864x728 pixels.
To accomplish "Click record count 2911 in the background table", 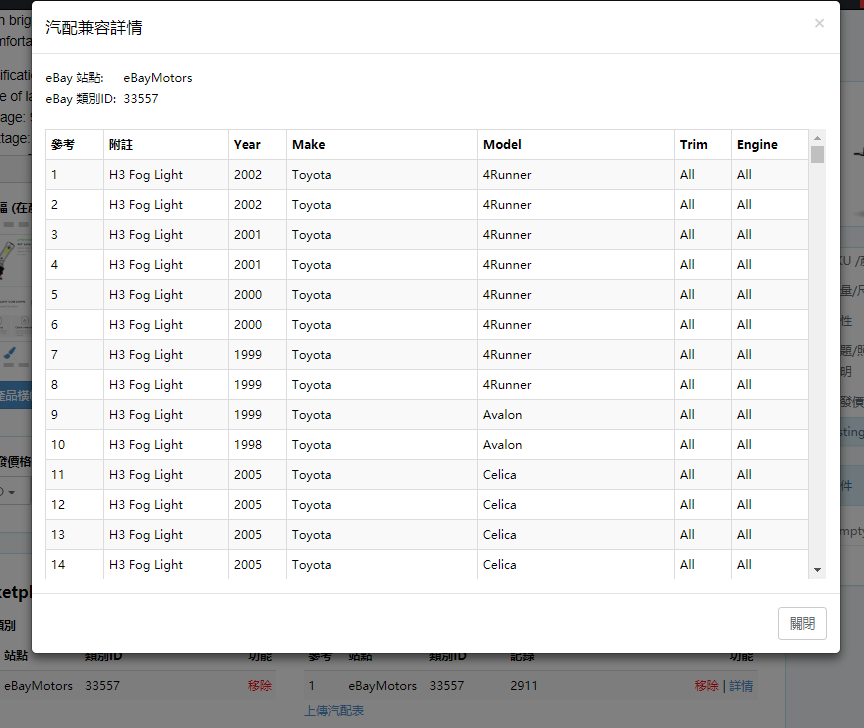I will tap(523, 686).
